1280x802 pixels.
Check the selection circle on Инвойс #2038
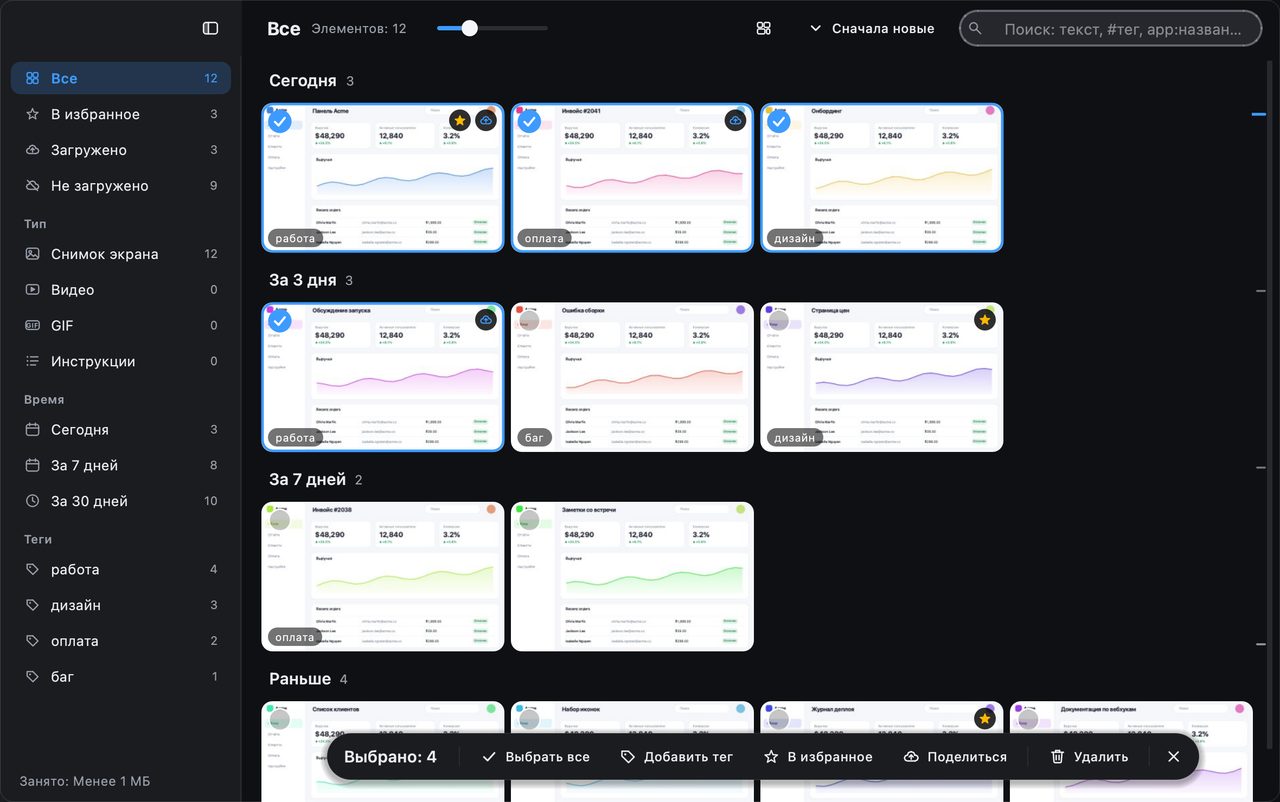280,520
